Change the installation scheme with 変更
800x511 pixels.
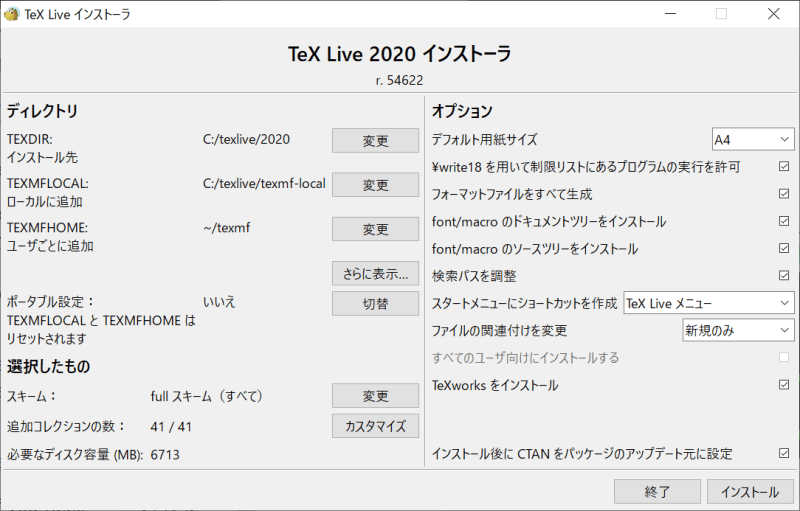[375, 396]
